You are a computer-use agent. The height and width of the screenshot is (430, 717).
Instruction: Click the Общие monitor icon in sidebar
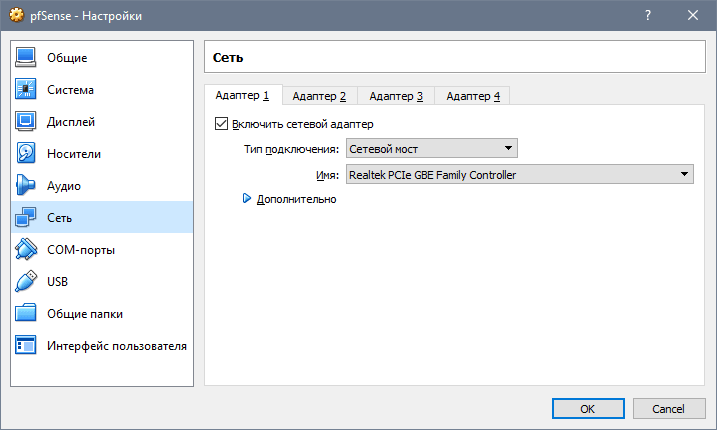pyautogui.click(x=27, y=58)
